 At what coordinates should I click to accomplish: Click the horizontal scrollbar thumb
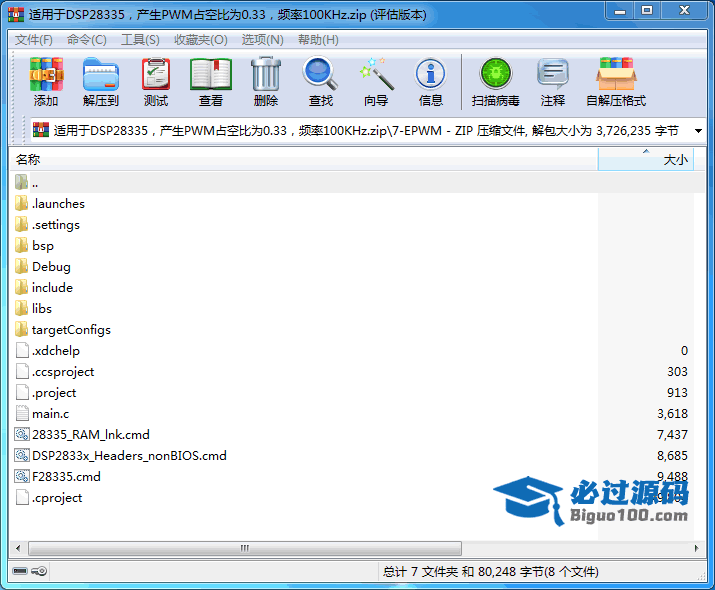(x=245, y=548)
